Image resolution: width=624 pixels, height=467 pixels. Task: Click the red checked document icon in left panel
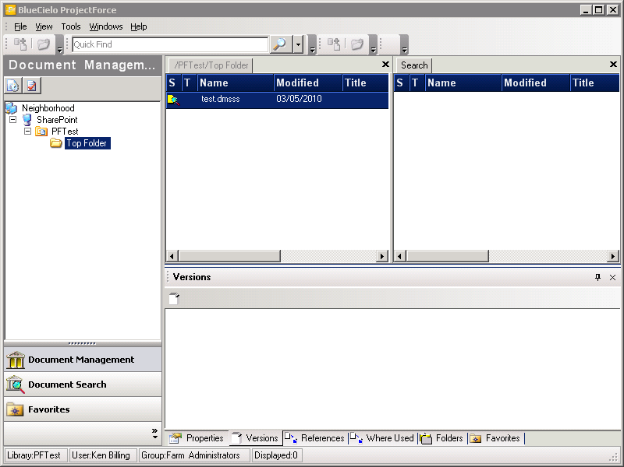(32, 86)
